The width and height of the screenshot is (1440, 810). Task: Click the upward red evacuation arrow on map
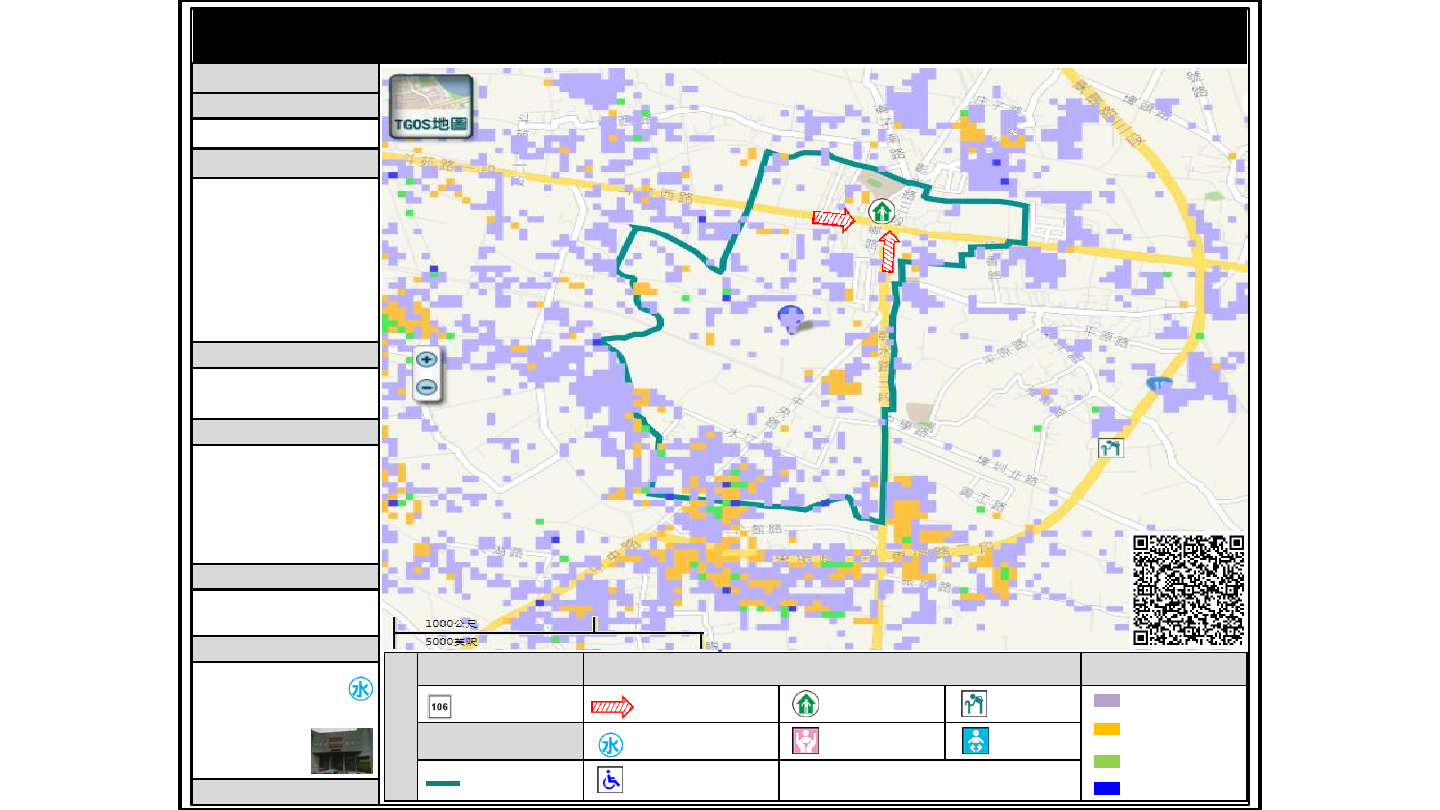[x=888, y=251]
